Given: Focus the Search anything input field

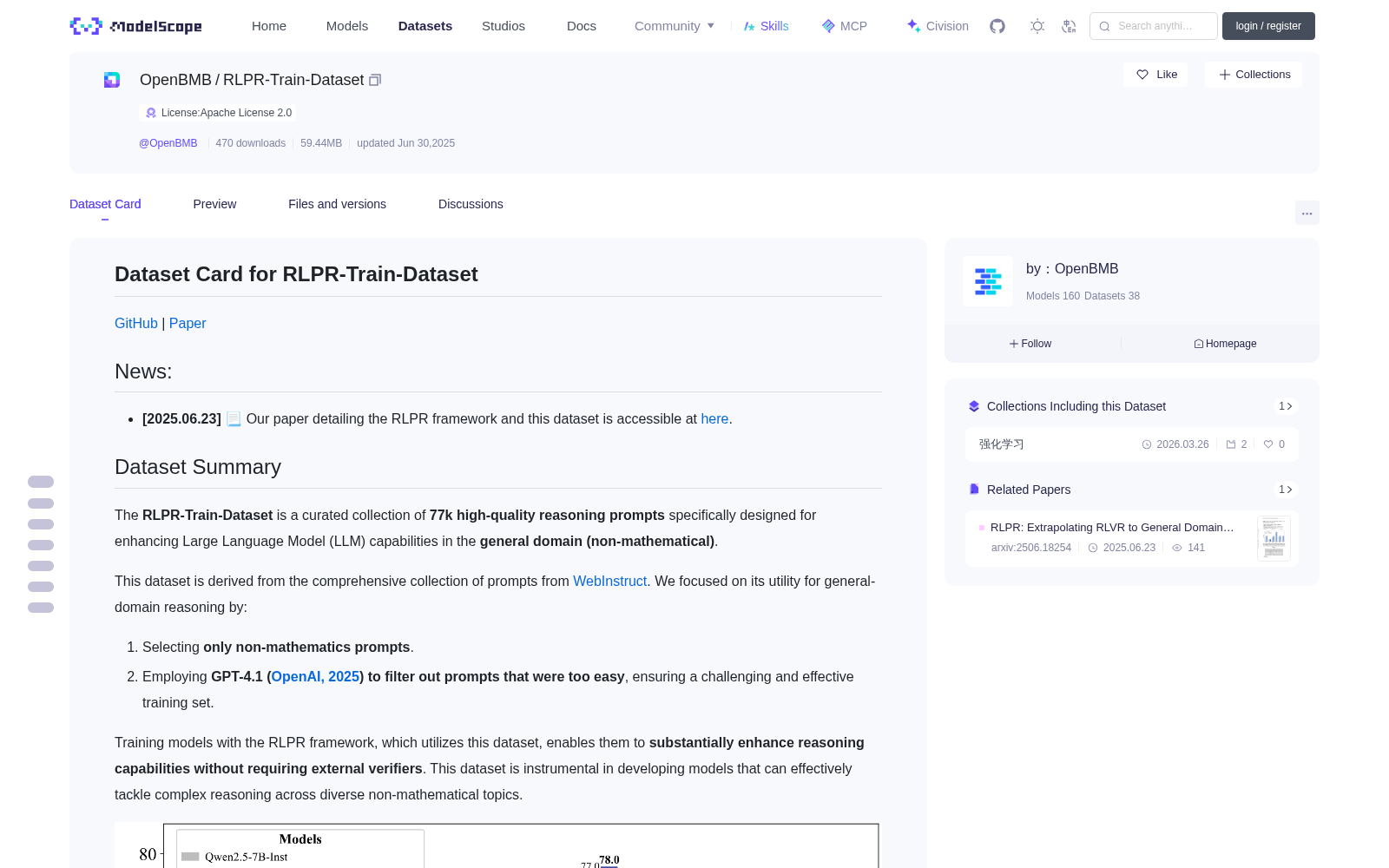Looking at the screenshot, I should click(1154, 26).
